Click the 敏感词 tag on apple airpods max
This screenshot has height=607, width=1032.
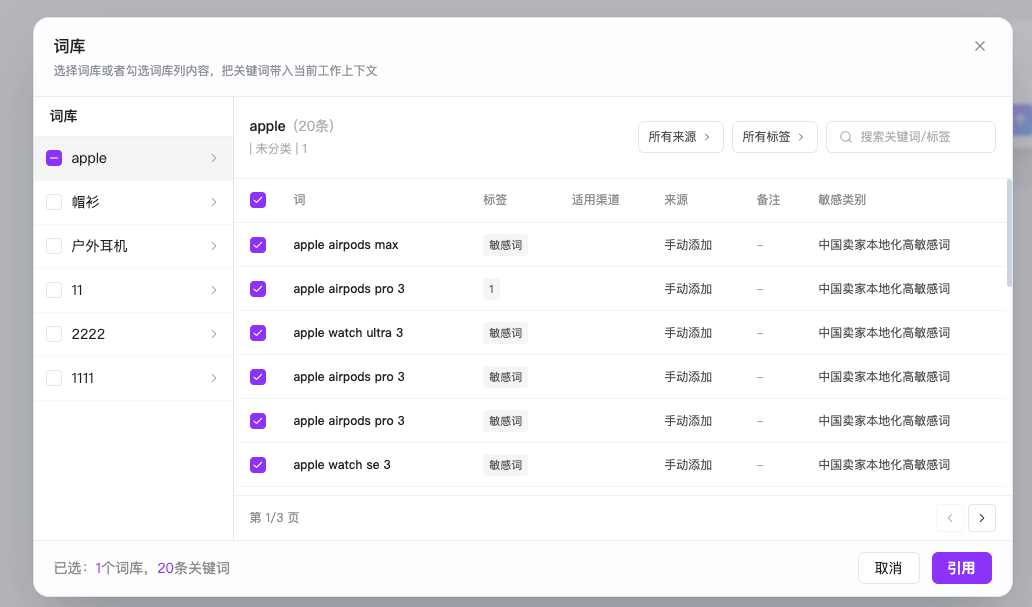505,245
